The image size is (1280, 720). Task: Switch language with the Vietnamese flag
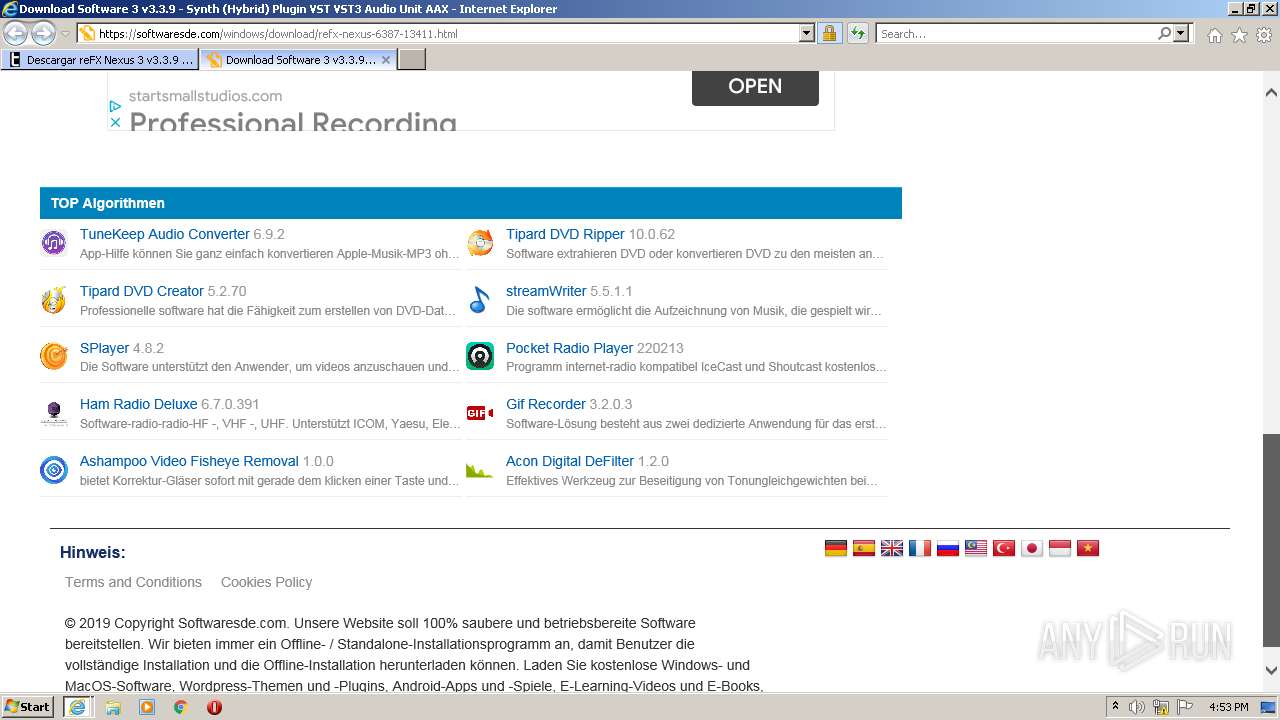pos(1088,548)
